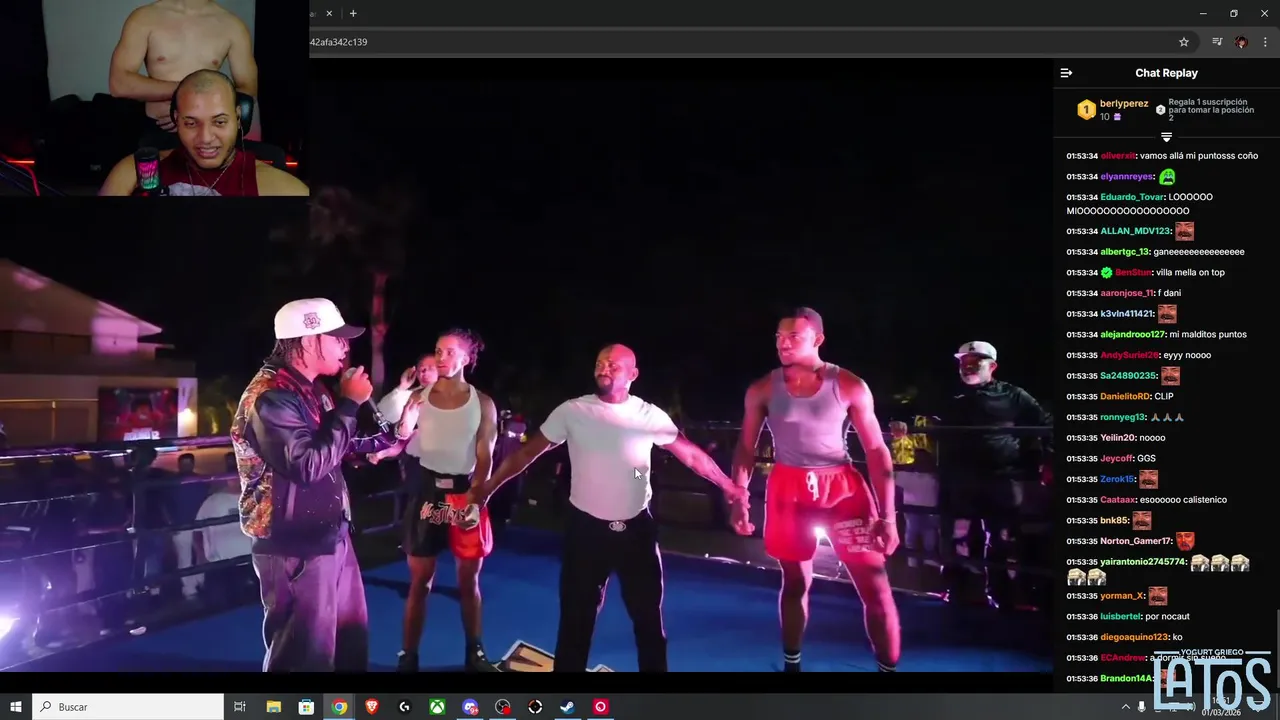1280x720 pixels.
Task: Launch Brave browser from taskbar
Action: coord(372,707)
